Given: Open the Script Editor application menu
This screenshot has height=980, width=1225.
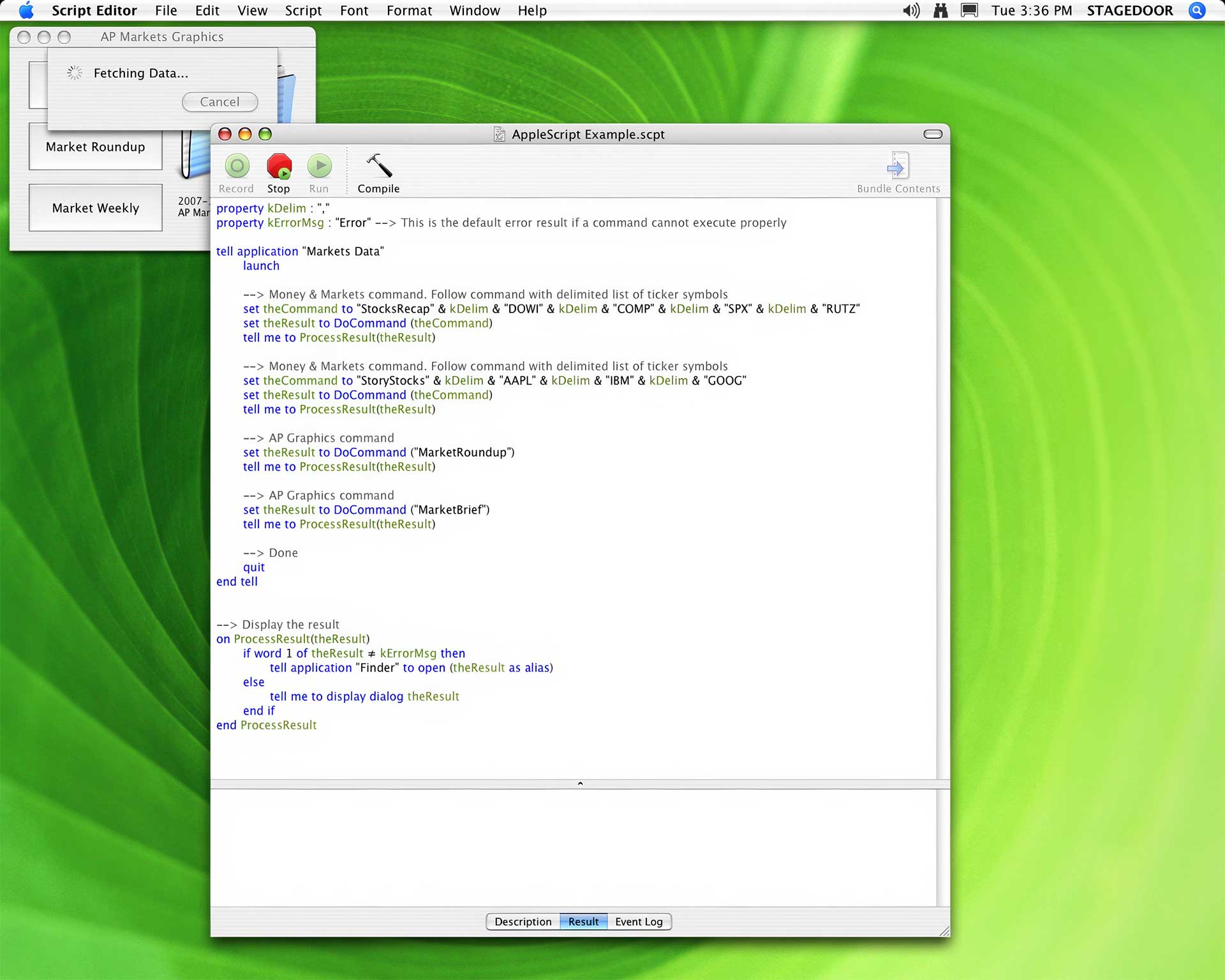Looking at the screenshot, I should 94,10.
